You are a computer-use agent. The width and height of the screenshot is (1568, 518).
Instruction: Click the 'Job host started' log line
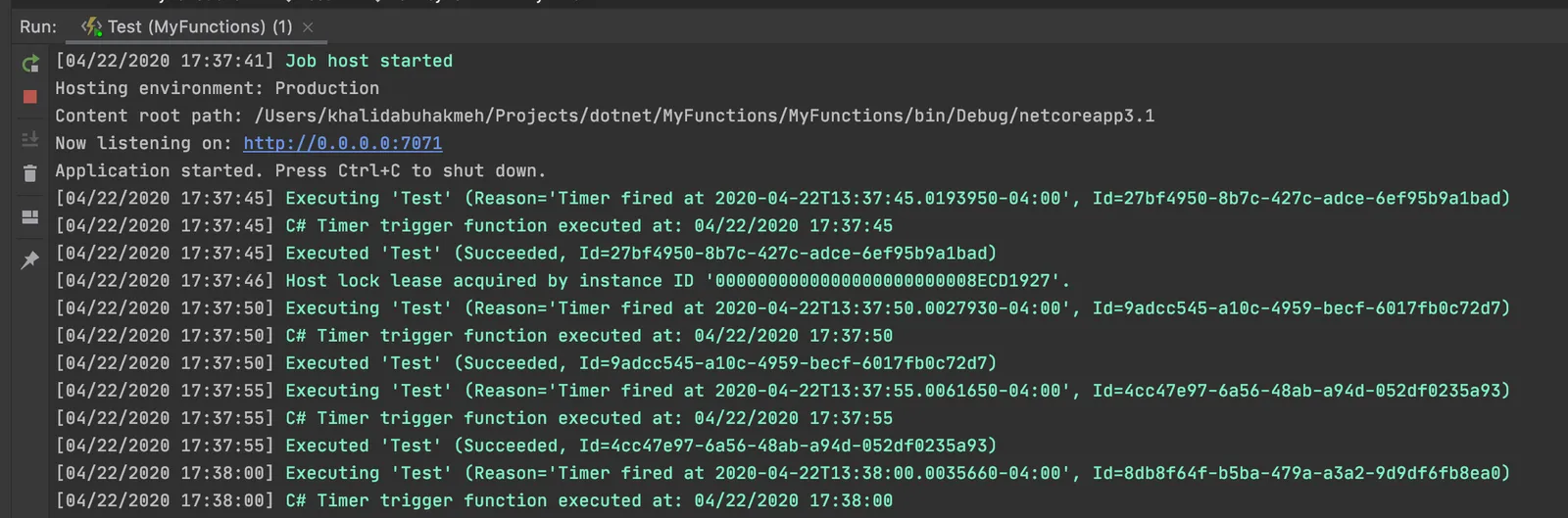pos(254,61)
